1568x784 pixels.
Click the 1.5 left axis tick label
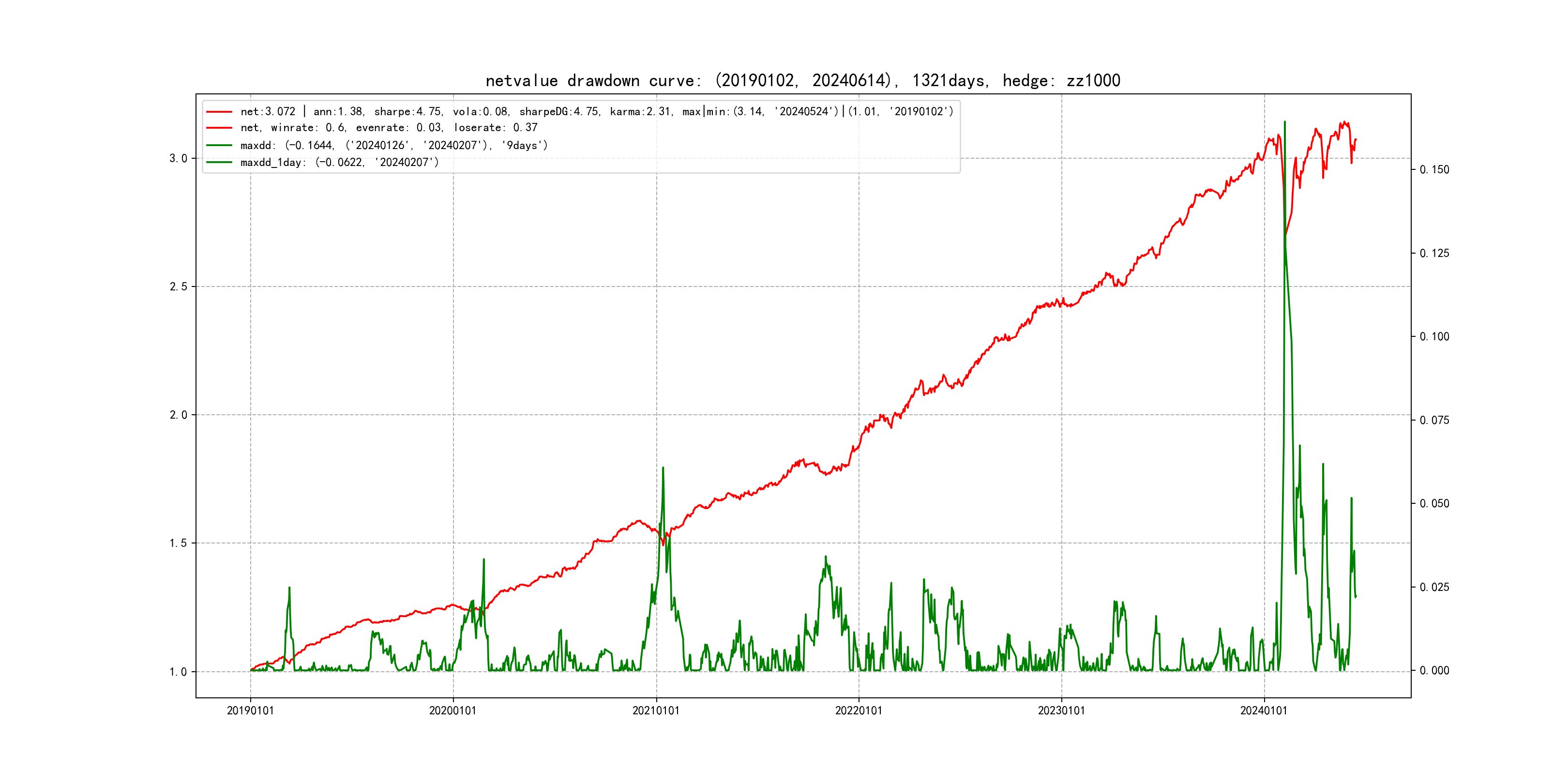178,543
